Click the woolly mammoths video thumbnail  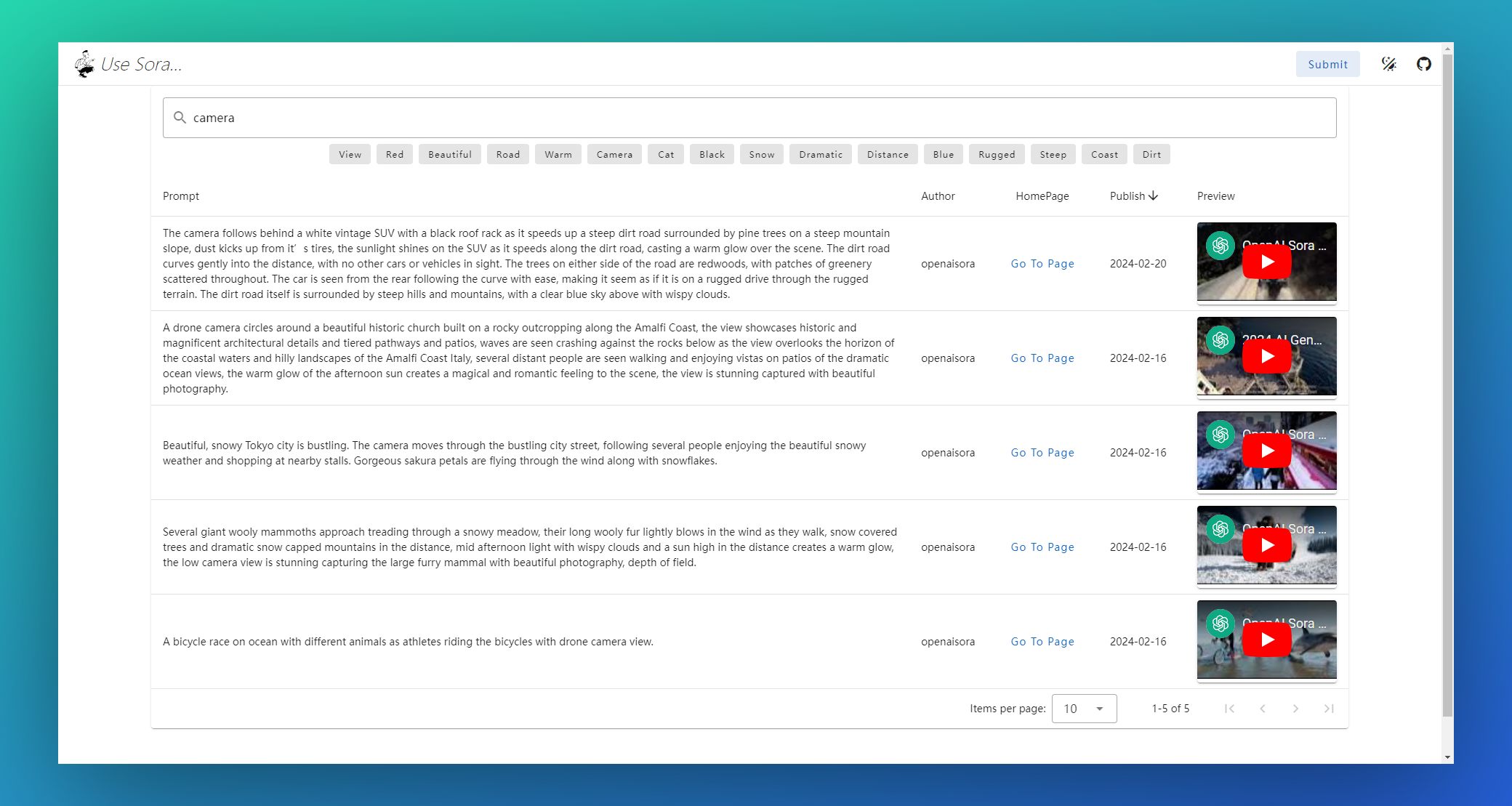tap(1266, 546)
